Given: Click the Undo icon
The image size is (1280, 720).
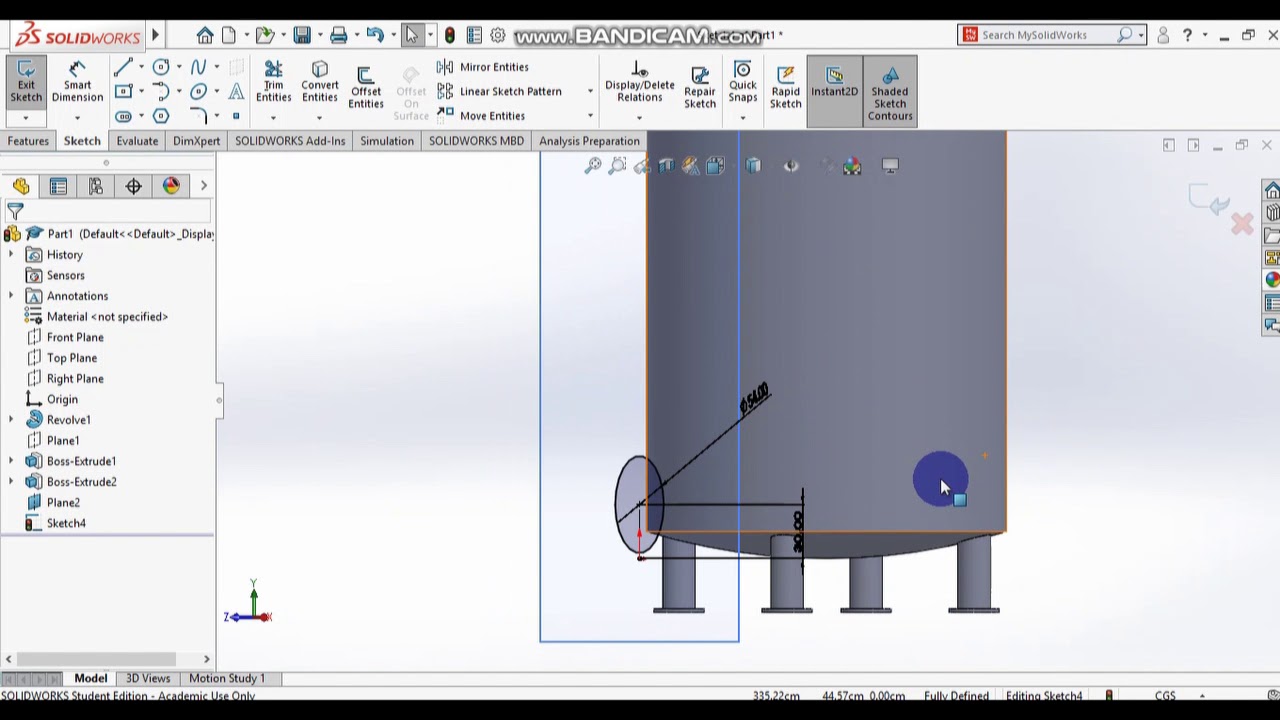Looking at the screenshot, I should pos(375,35).
